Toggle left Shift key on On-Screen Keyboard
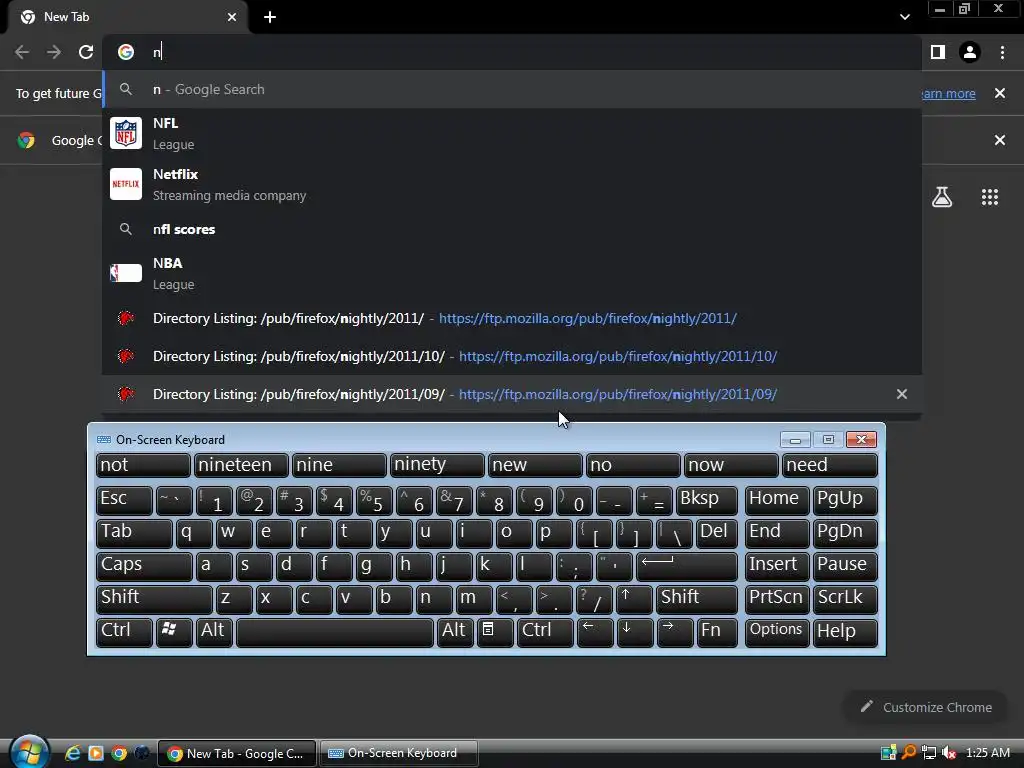This screenshot has width=1024, height=768. tap(153, 598)
